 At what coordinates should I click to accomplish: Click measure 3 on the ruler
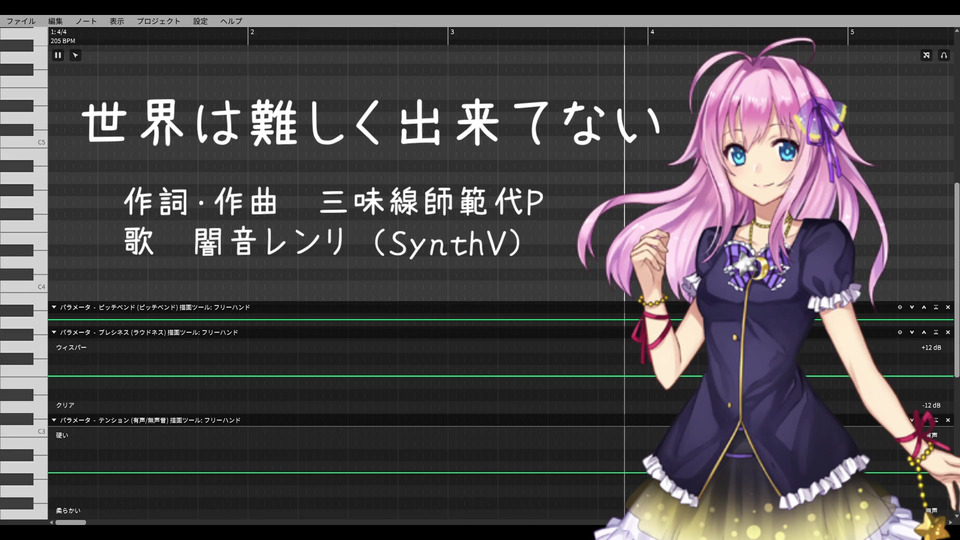tap(452, 32)
